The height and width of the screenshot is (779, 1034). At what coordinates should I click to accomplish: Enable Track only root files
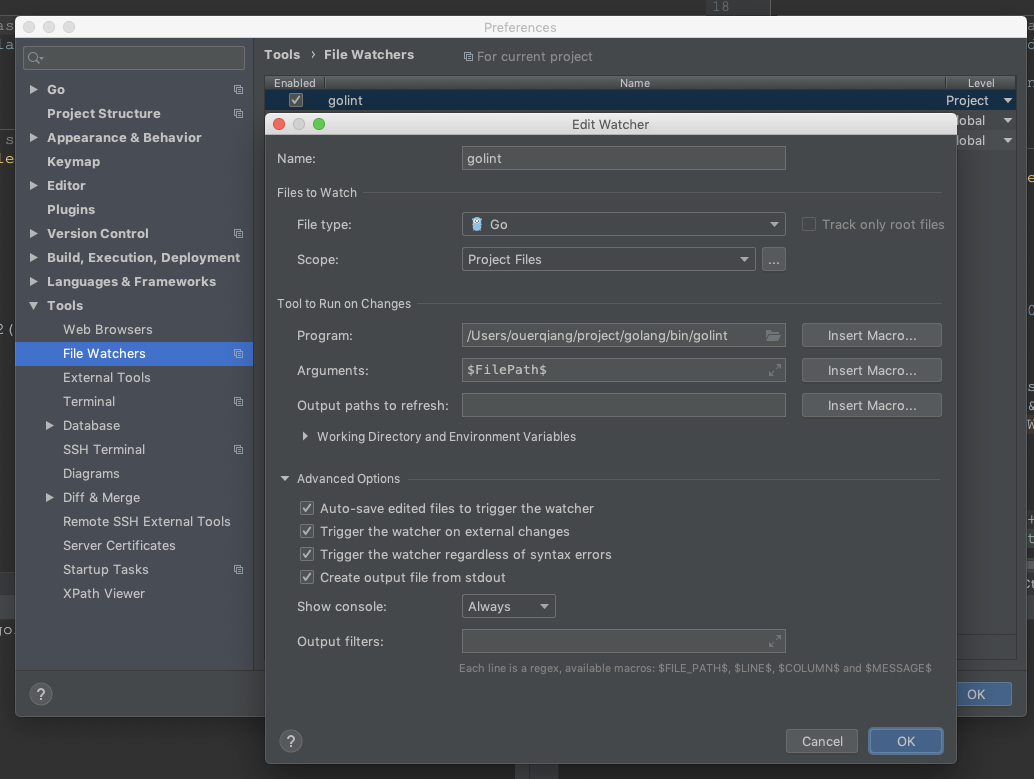pyautogui.click(x=808, y=224)
